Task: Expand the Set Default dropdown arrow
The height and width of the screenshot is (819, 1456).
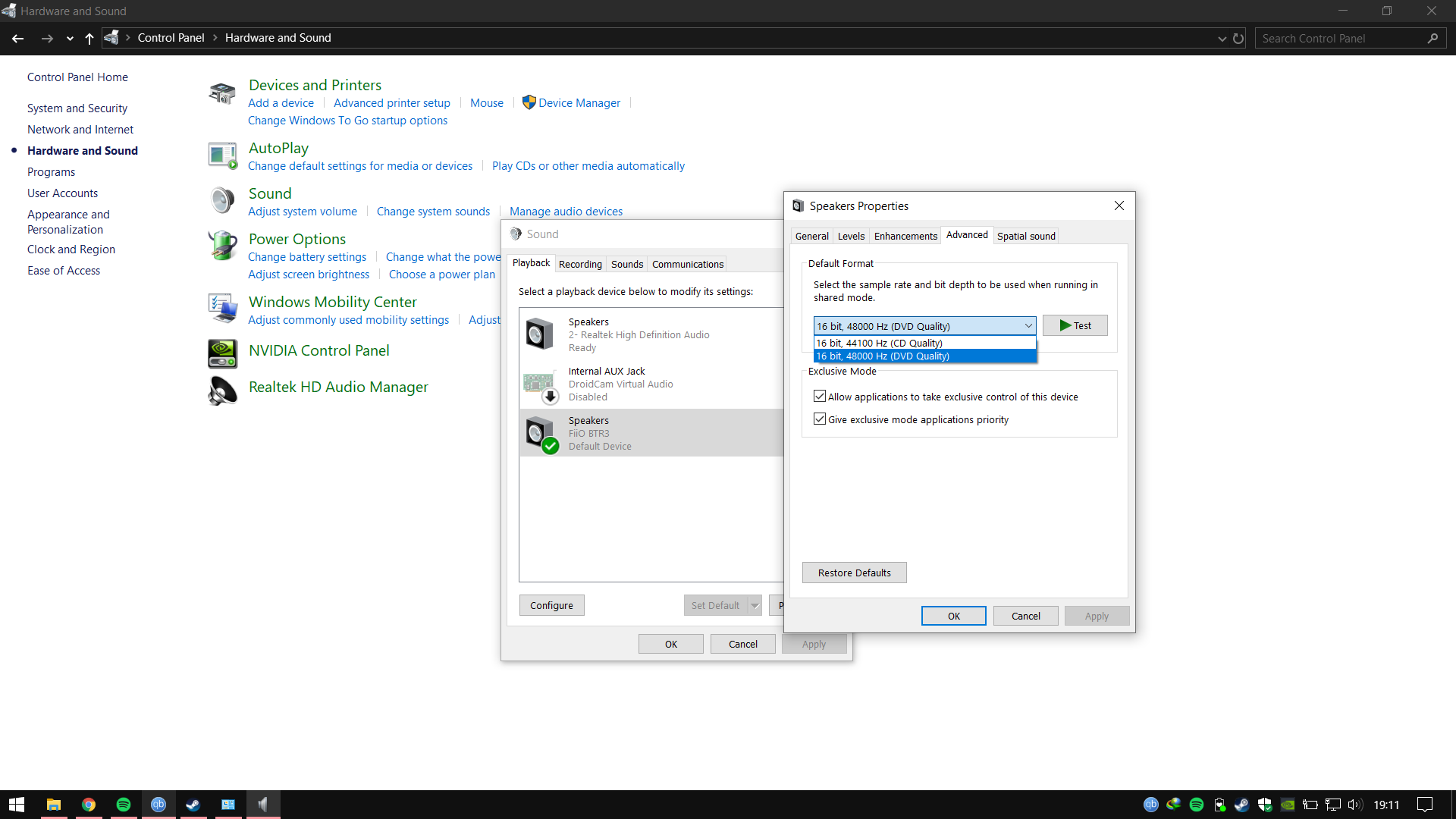Action: tap(755, 605)
